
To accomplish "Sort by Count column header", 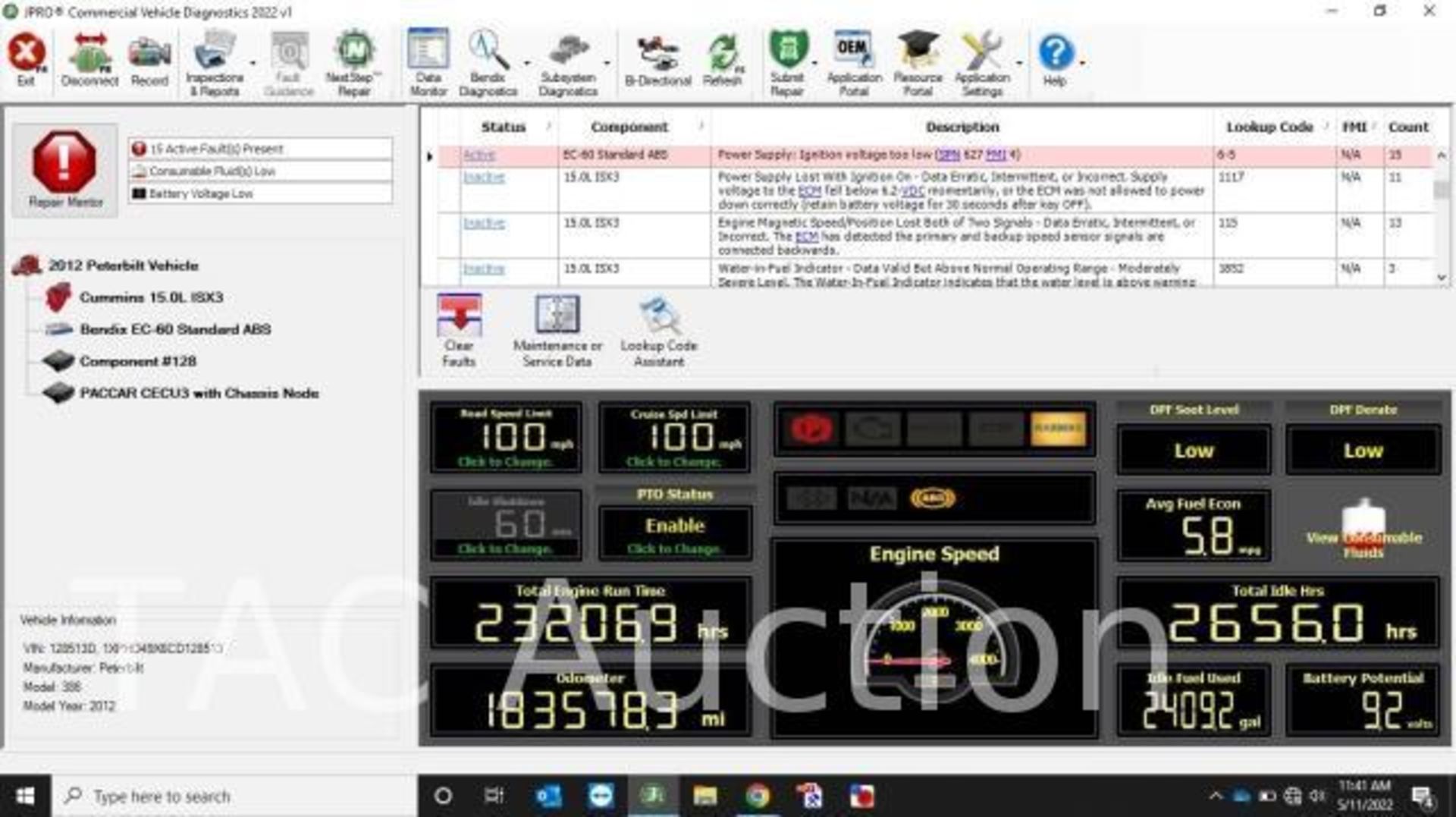I will tap(1408, 127).
